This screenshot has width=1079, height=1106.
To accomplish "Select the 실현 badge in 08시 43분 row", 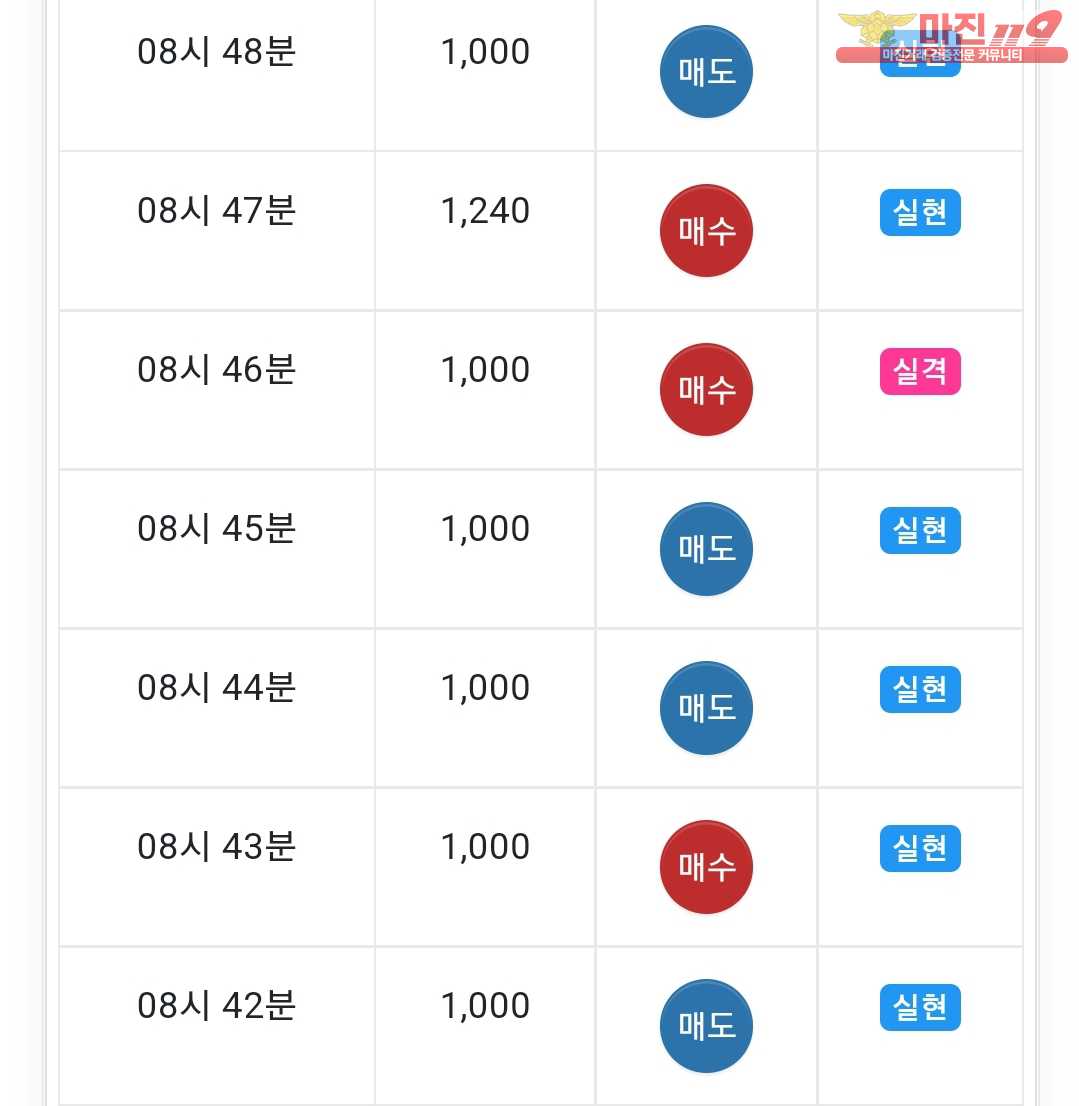I will point(920,849).
